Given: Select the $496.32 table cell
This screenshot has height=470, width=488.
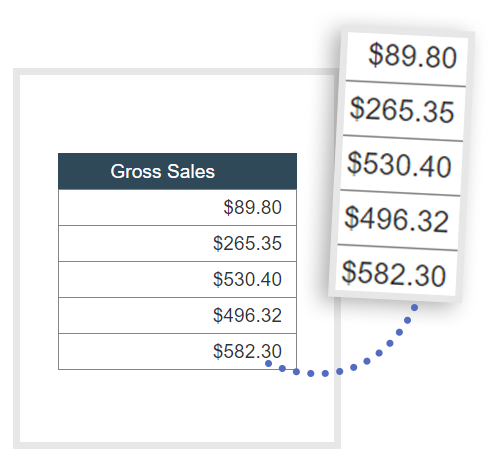Looking at the screenshot, I should pos(177,315).
